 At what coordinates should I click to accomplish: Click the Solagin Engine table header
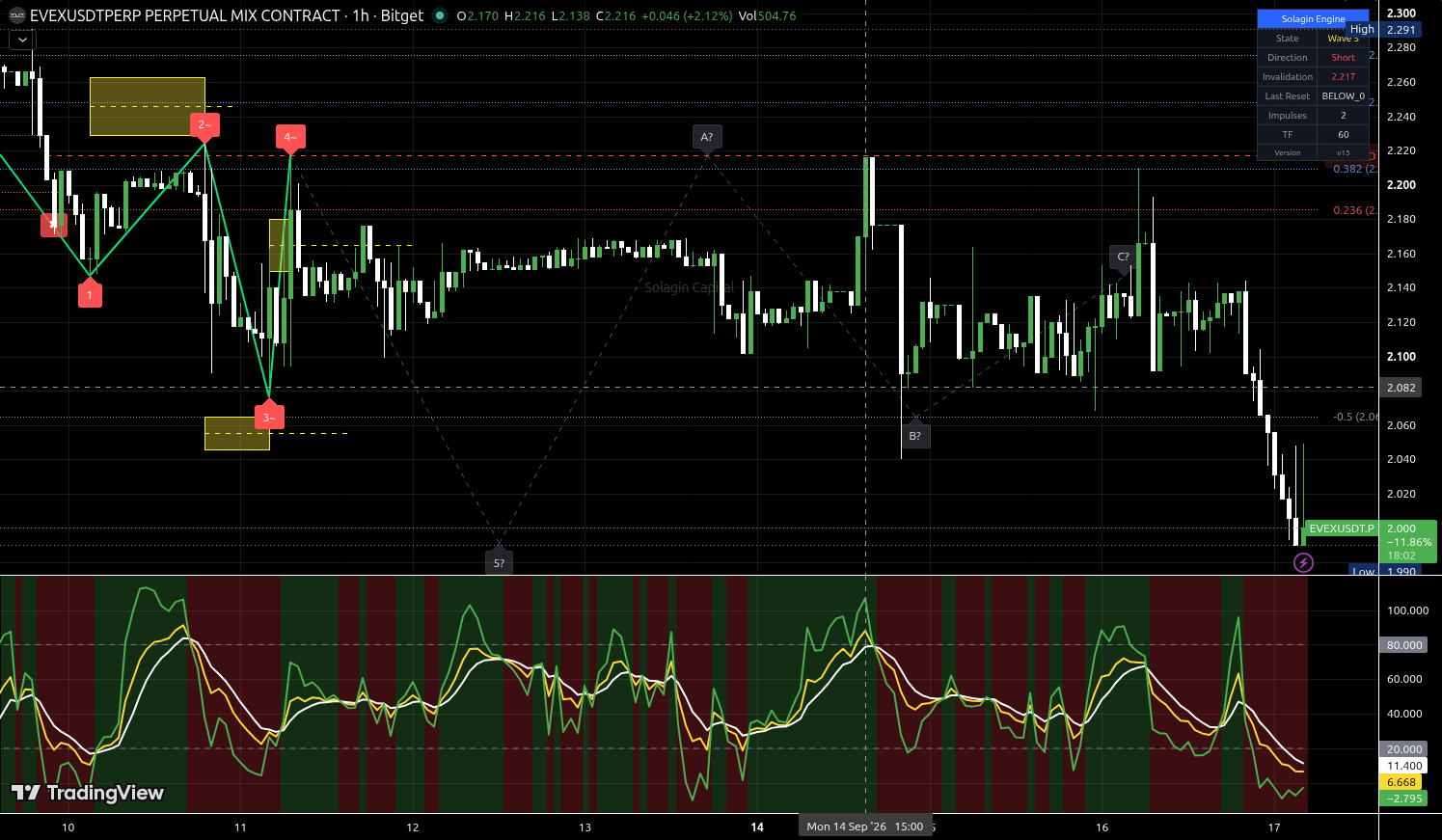(1313, 19)
